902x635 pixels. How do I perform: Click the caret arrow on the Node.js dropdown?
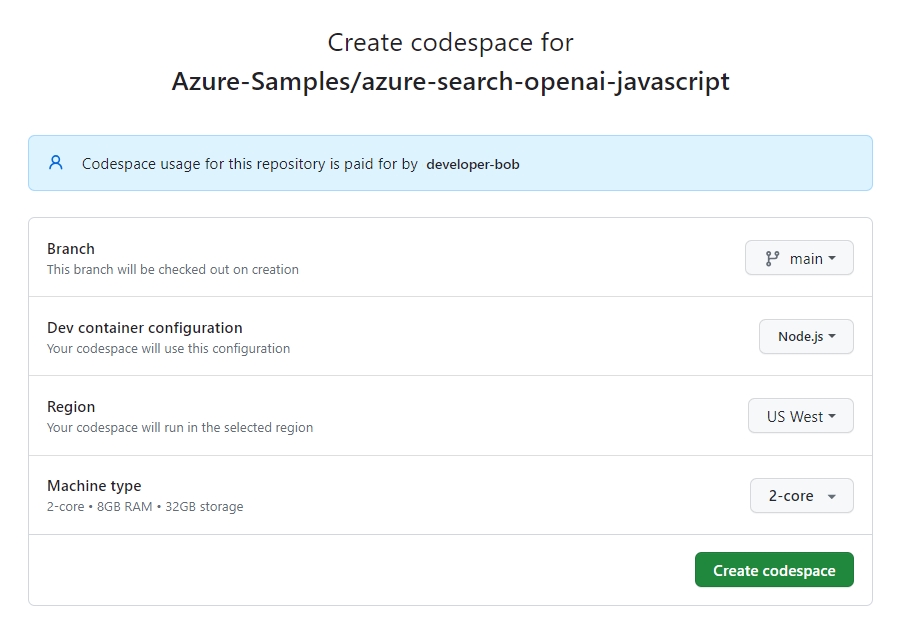point(833,336)
